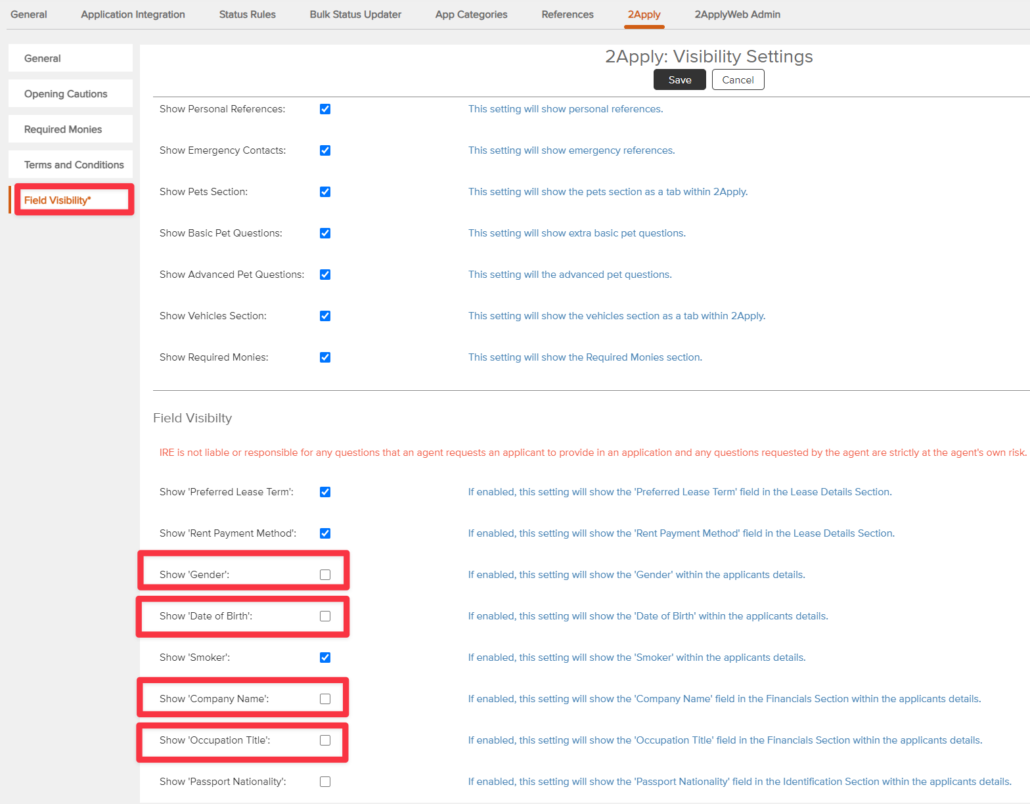The width and height of the screenshot is (1030, 804).
Task: Select the App Categories tab
Action: click(x=471, y=14)
